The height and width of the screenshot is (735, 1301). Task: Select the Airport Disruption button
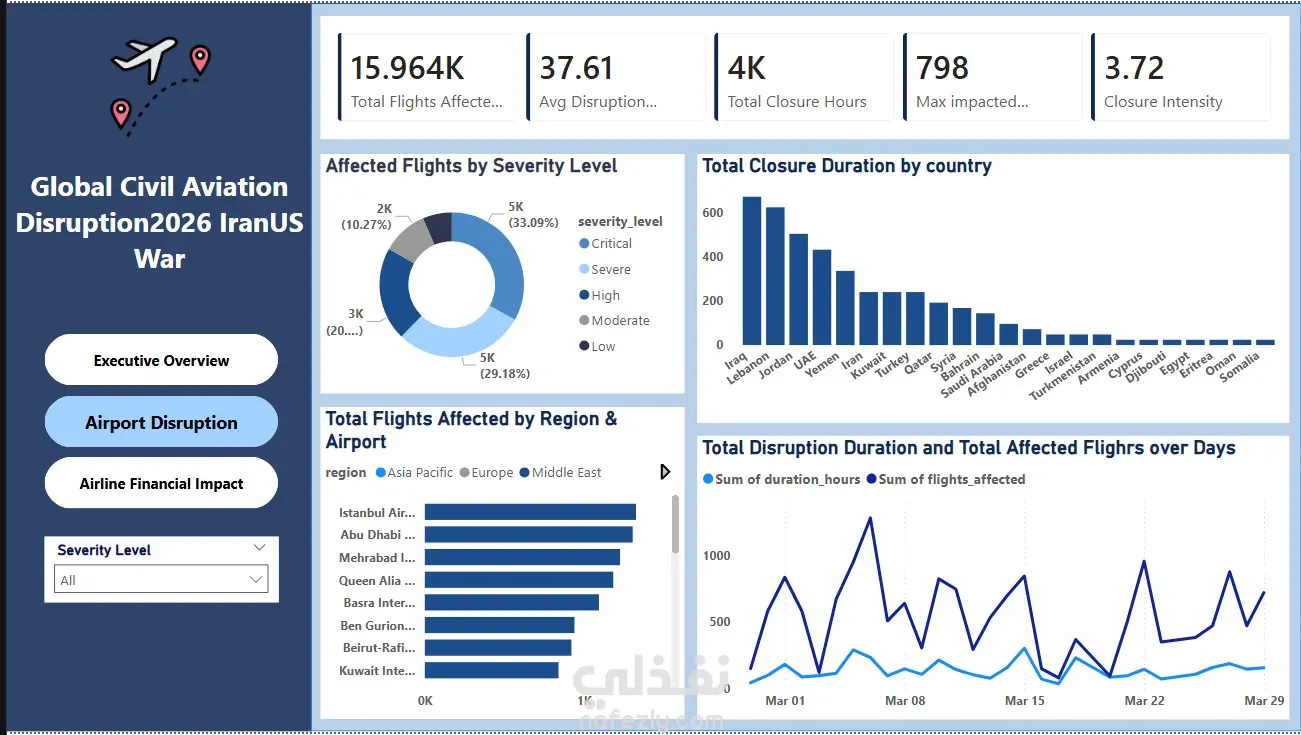point(161,422)
